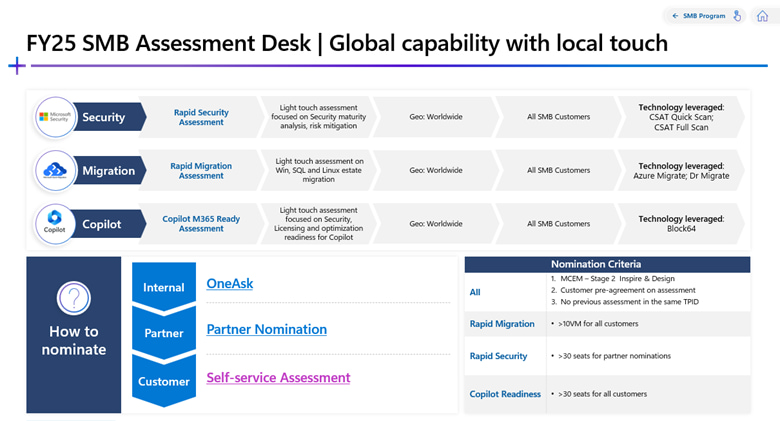Click Rapid Migration criteria row label
780x421 pixels.
point(502,324)
